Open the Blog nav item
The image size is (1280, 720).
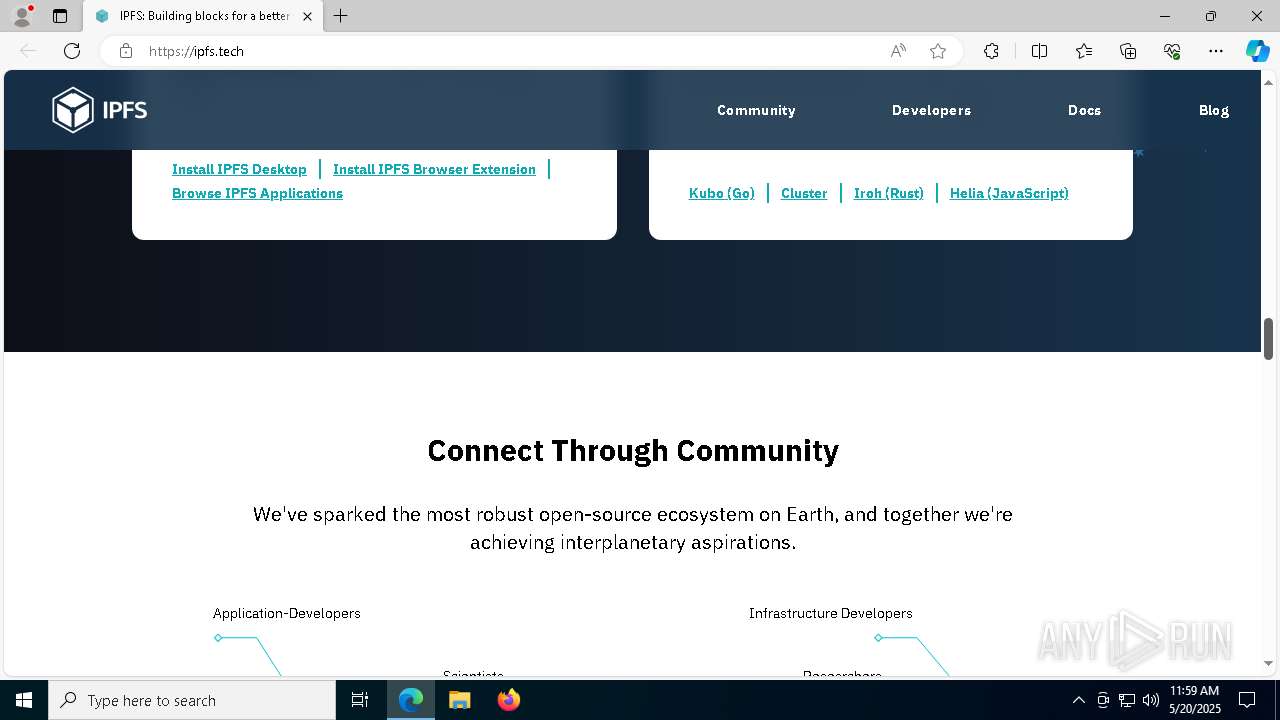1214,110
